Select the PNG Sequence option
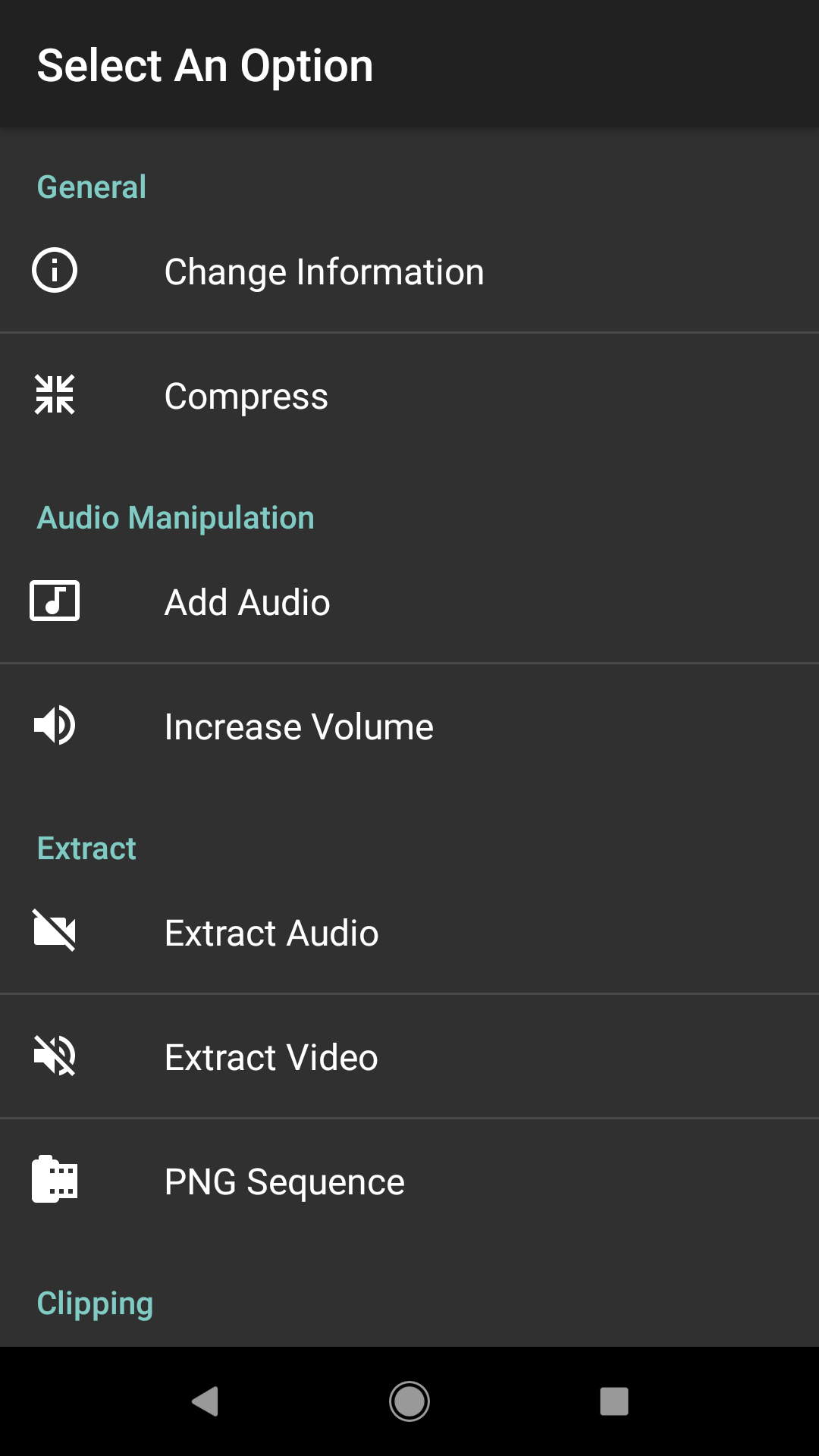819x1456 pixels. click(409, 1181)
